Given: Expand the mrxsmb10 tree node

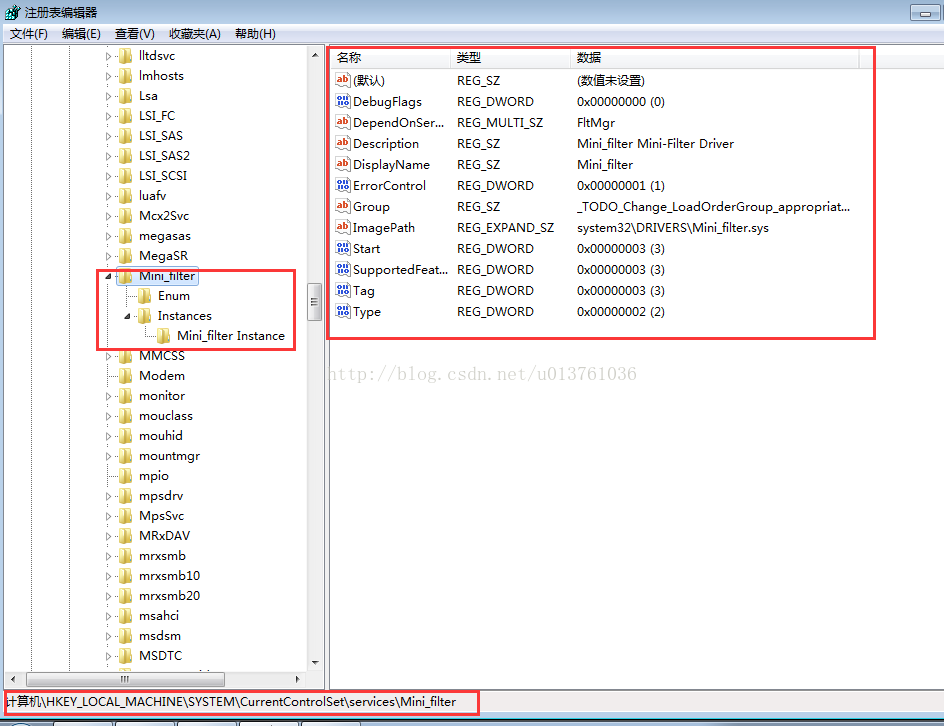Looking at the screenshot, I should pyautogui.click(x=108, y=576).
